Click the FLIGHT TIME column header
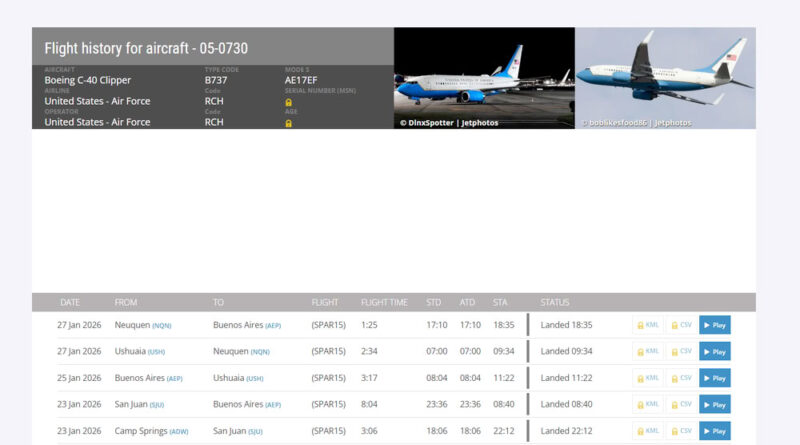 (x=384, y=302)
